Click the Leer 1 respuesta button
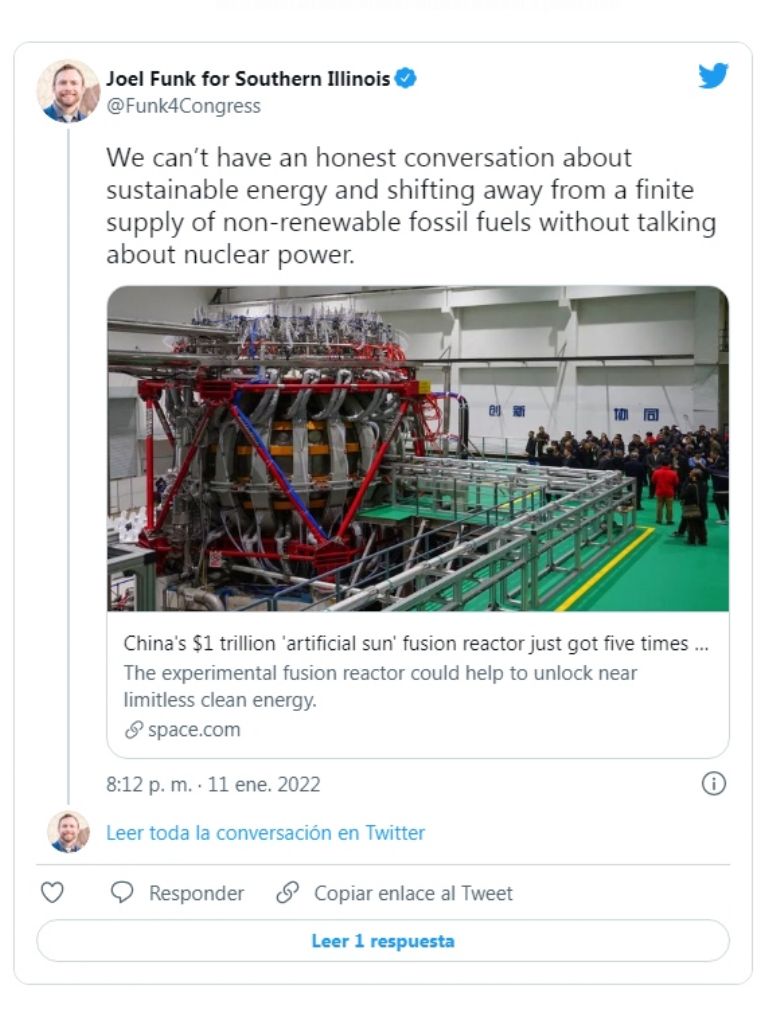768x1012 pixels. pyautogui.click(x=383, y=941)
